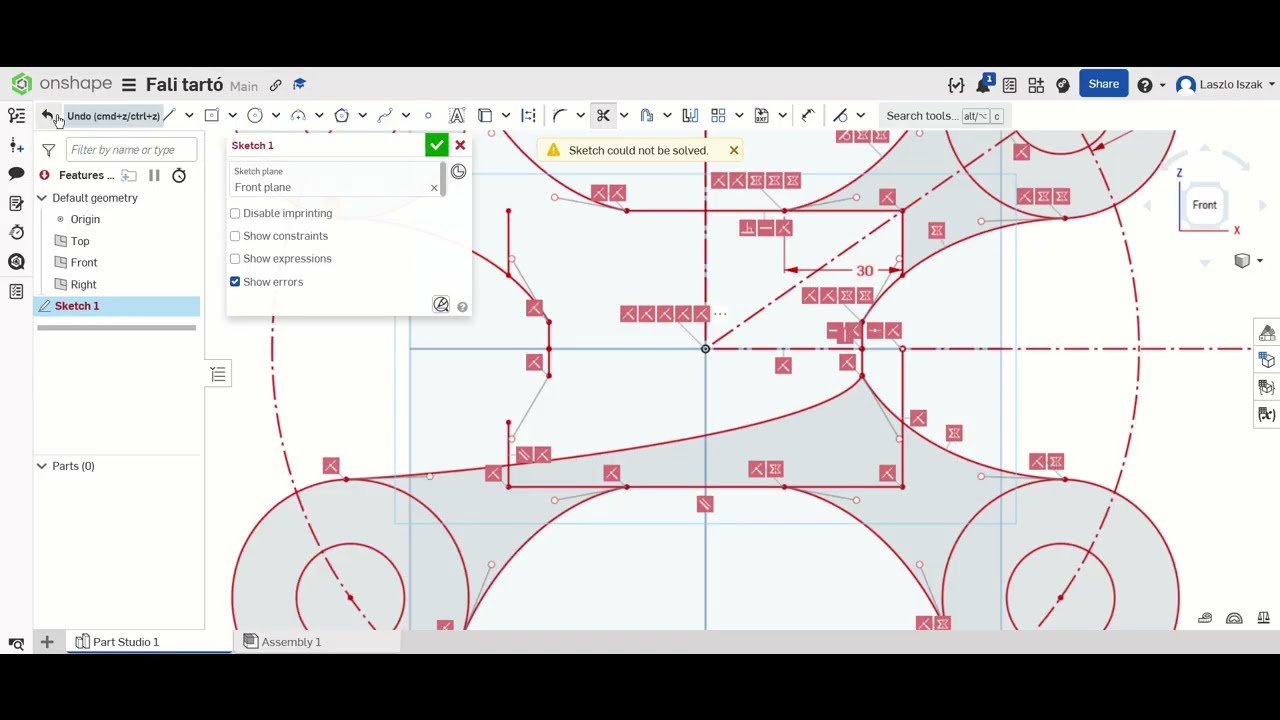Open the App Store grid-plus icon

pos(1036,85)
